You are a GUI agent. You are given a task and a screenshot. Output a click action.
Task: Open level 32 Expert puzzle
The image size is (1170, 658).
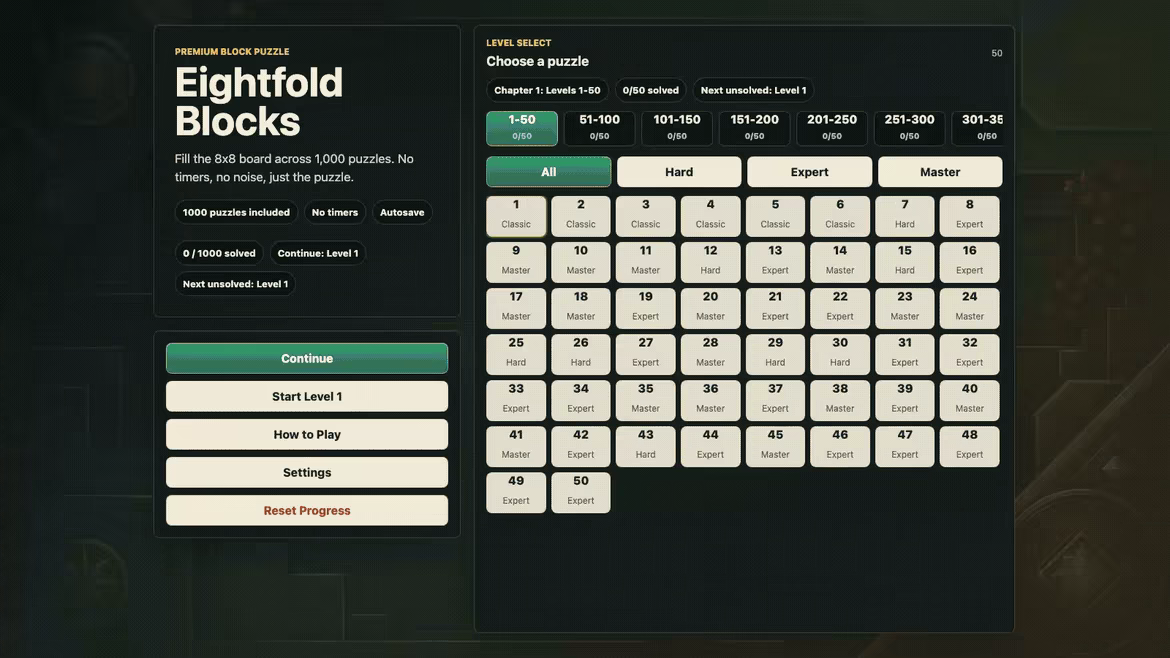(969, 354)
